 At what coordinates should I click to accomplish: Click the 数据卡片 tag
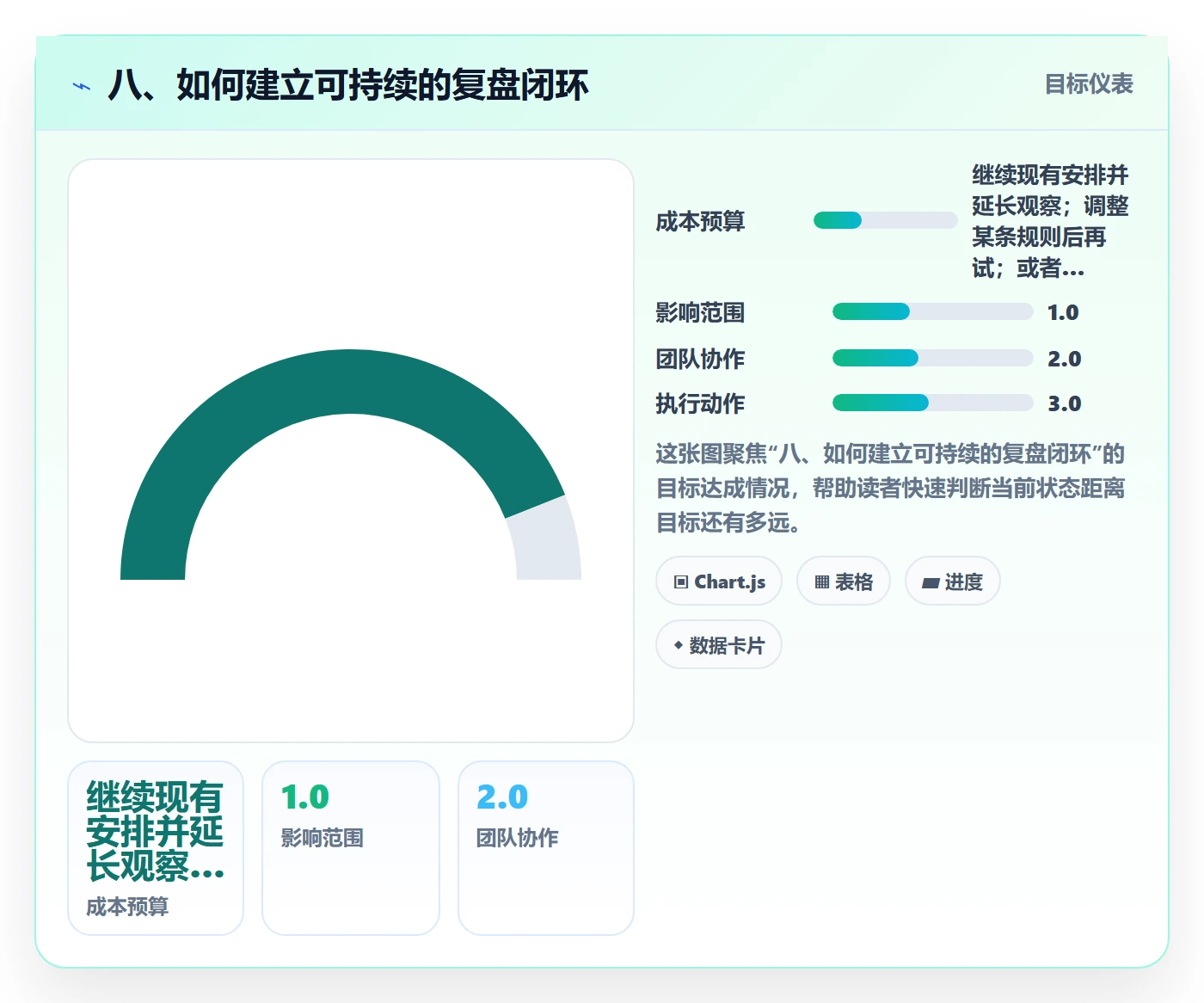[719, 645]
